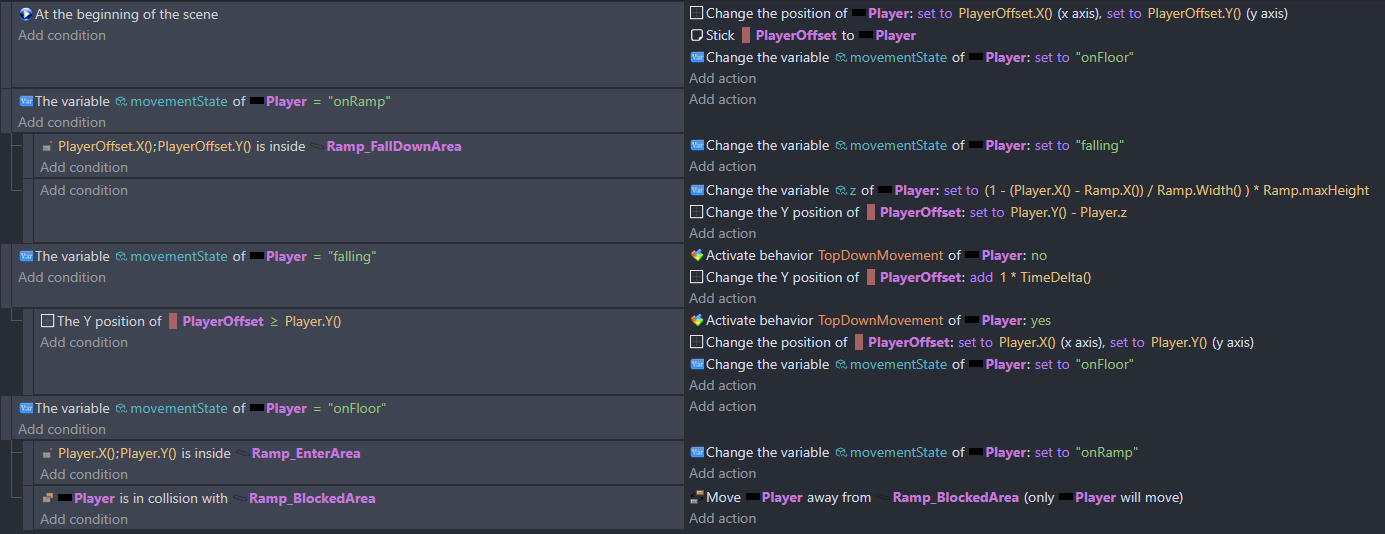Click the TopDownMovement behavior icon set to "yes"
The image size is (1385, 534).
[697, 320]
